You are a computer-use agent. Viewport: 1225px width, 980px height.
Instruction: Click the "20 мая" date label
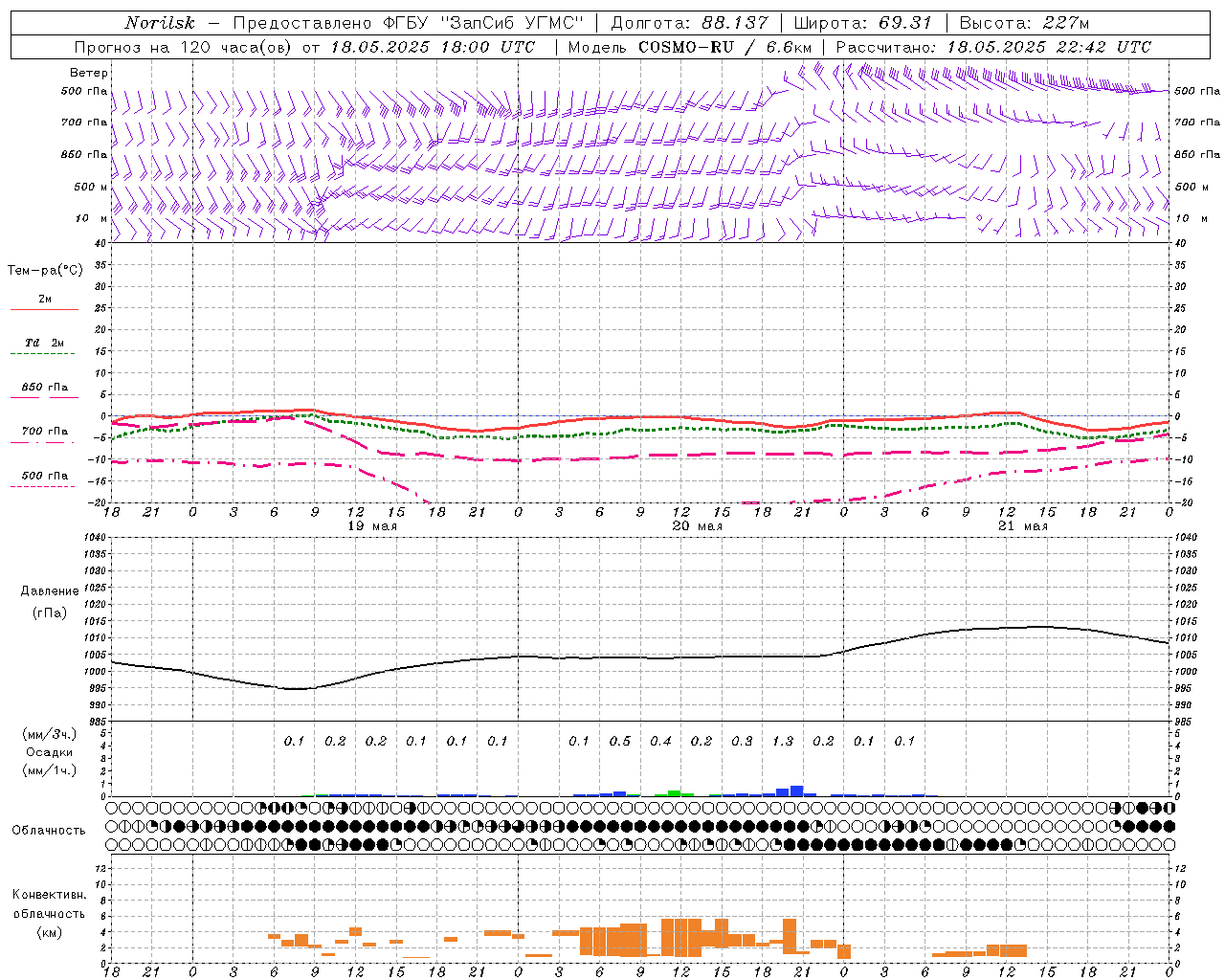click(x=698, y=526)
